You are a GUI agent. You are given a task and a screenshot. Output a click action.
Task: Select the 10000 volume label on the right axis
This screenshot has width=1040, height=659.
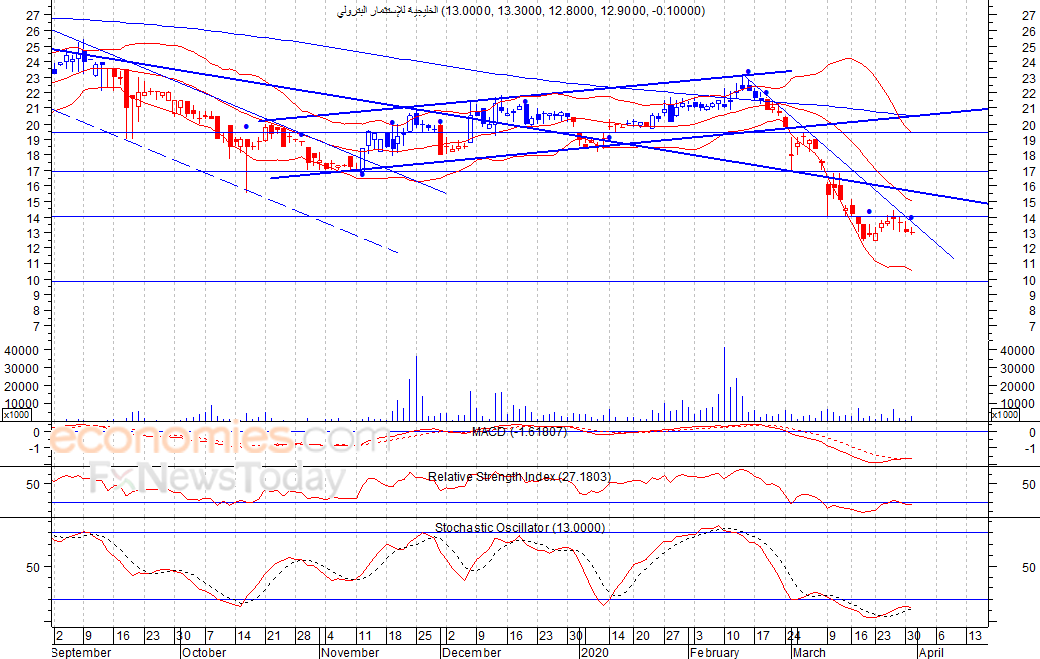(1017, 404)
